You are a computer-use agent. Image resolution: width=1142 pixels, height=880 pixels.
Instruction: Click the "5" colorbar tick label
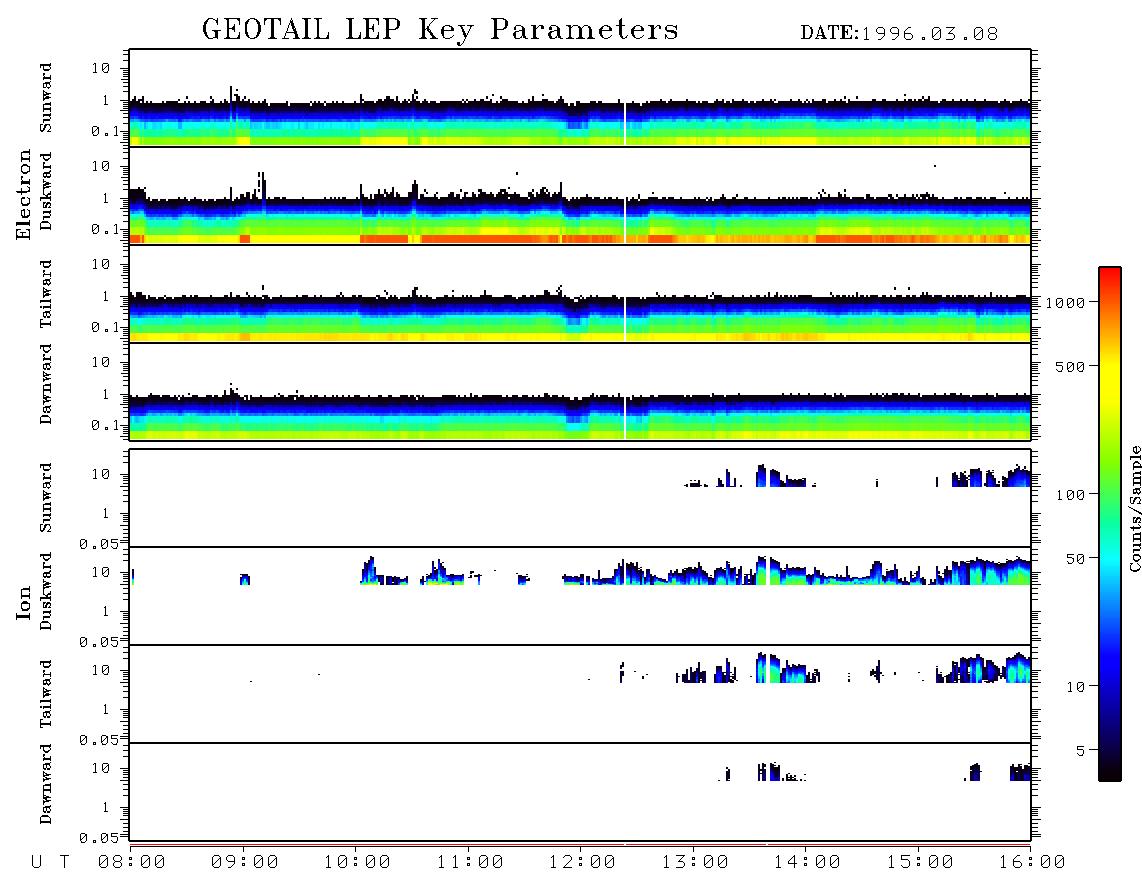[x=1081, y=751]
